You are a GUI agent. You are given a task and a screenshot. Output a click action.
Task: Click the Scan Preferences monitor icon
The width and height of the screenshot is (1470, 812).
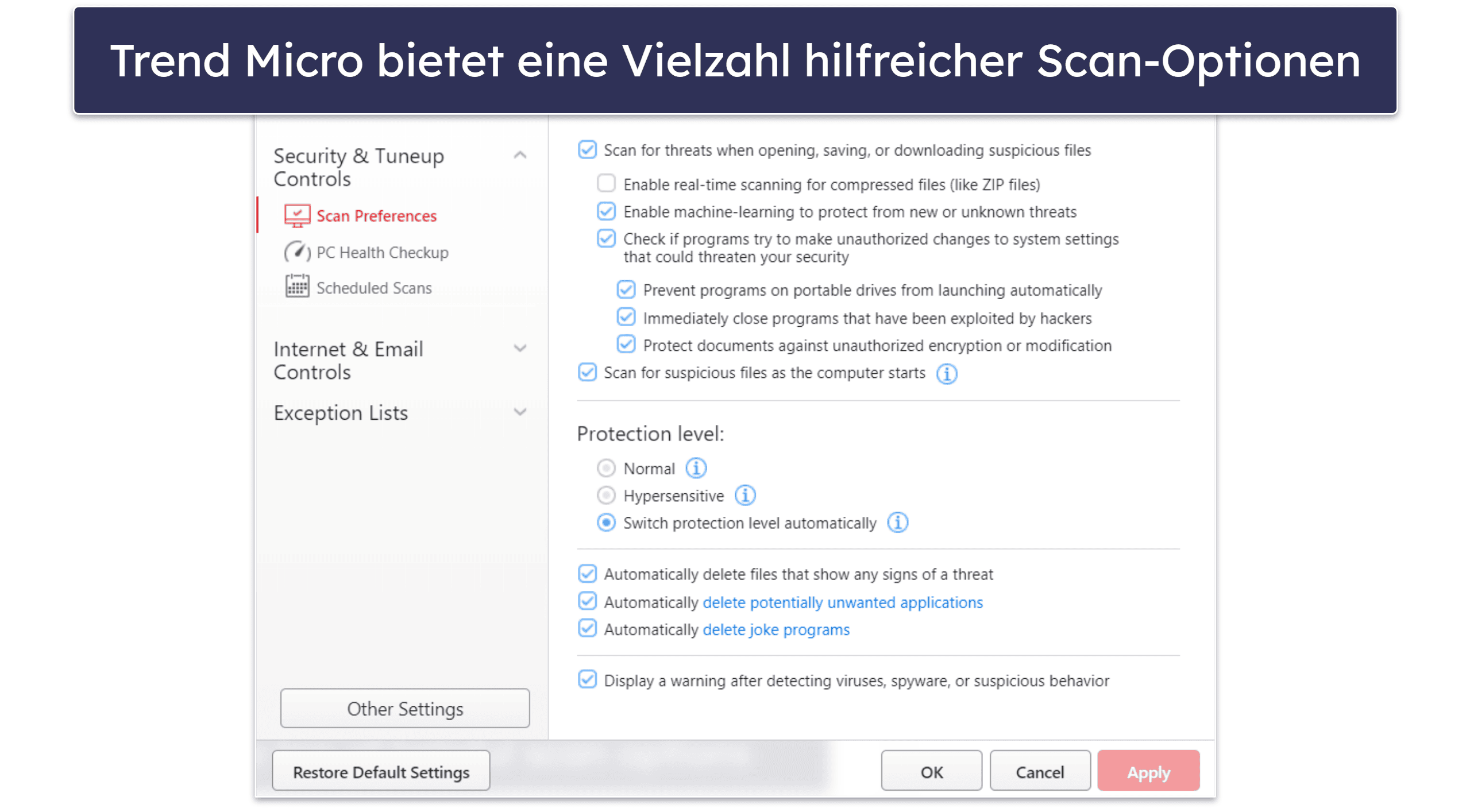pyautogui.click(x=297, y=216)
